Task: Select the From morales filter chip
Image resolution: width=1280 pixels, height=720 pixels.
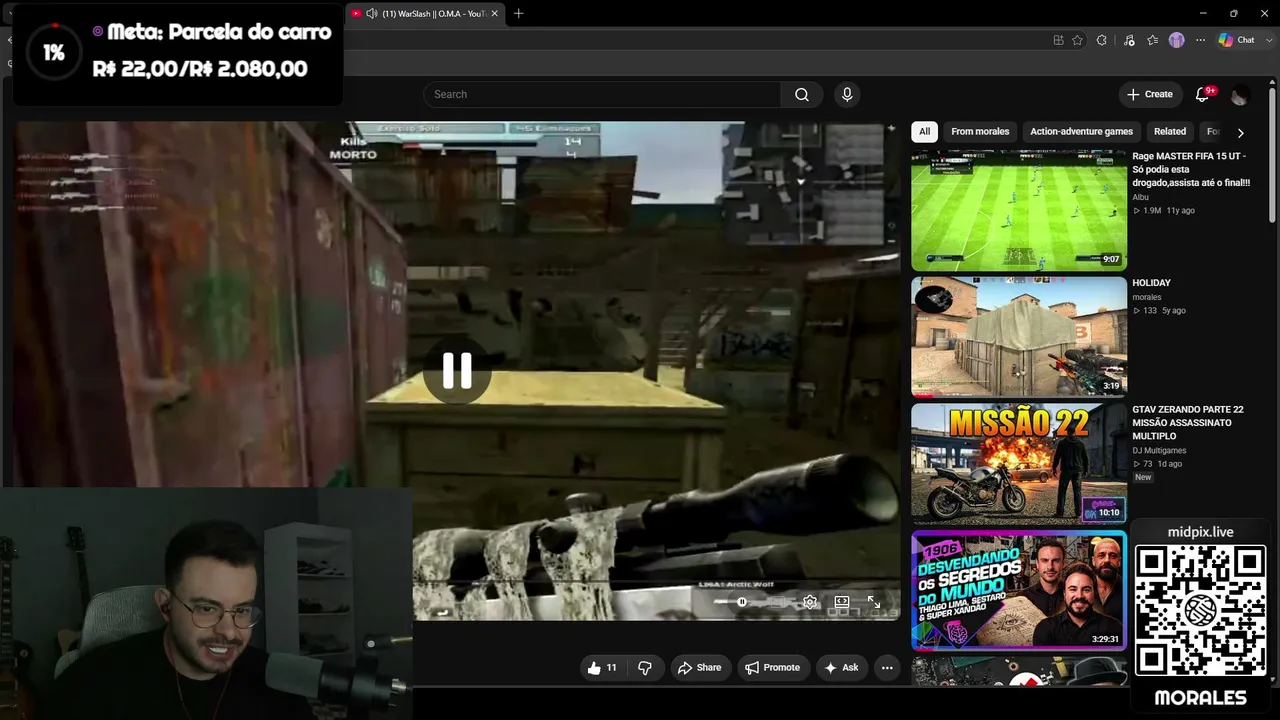Action: click(980, 132)
